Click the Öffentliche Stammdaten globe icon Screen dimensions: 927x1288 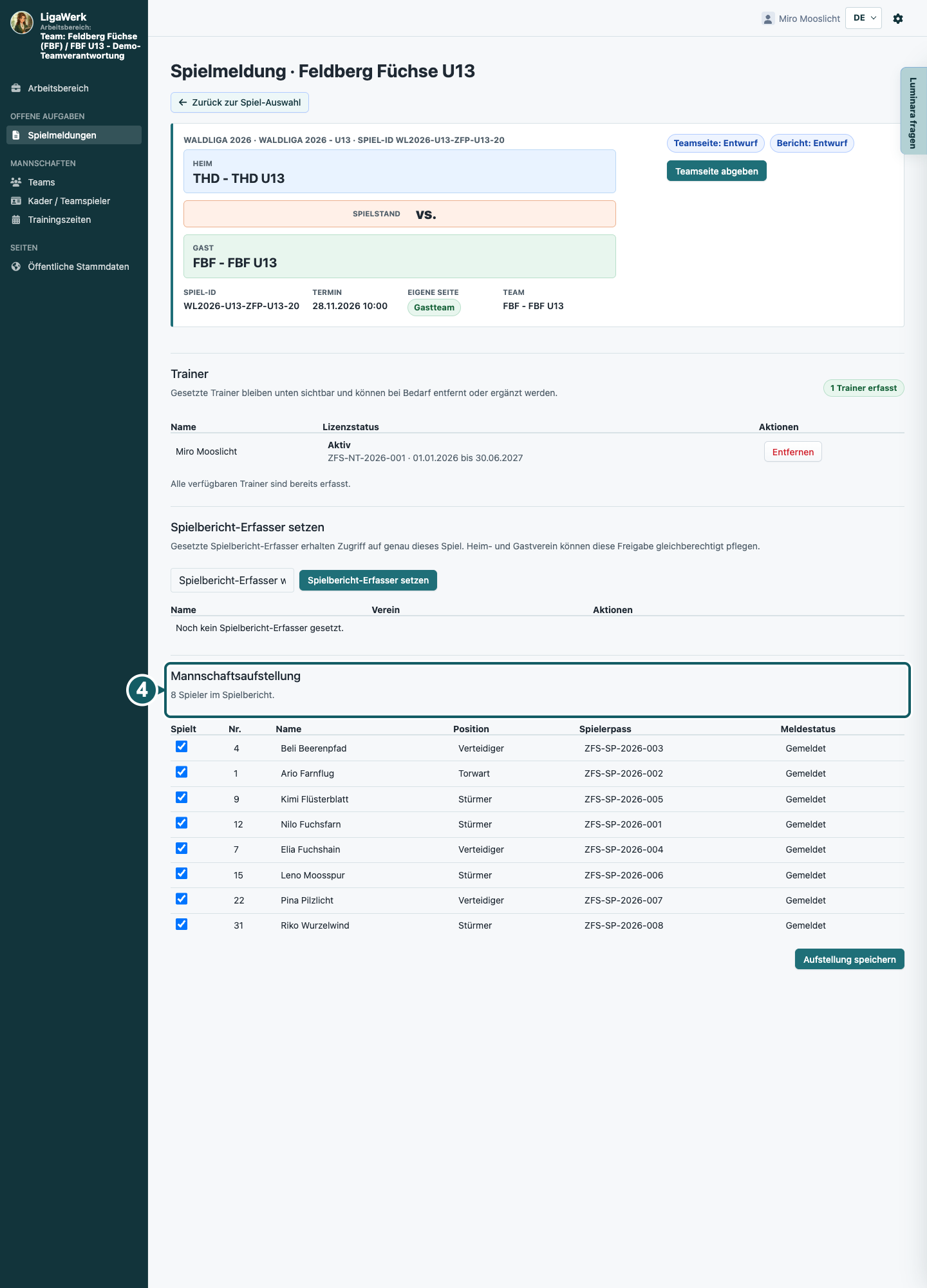[x=16, y=267]
